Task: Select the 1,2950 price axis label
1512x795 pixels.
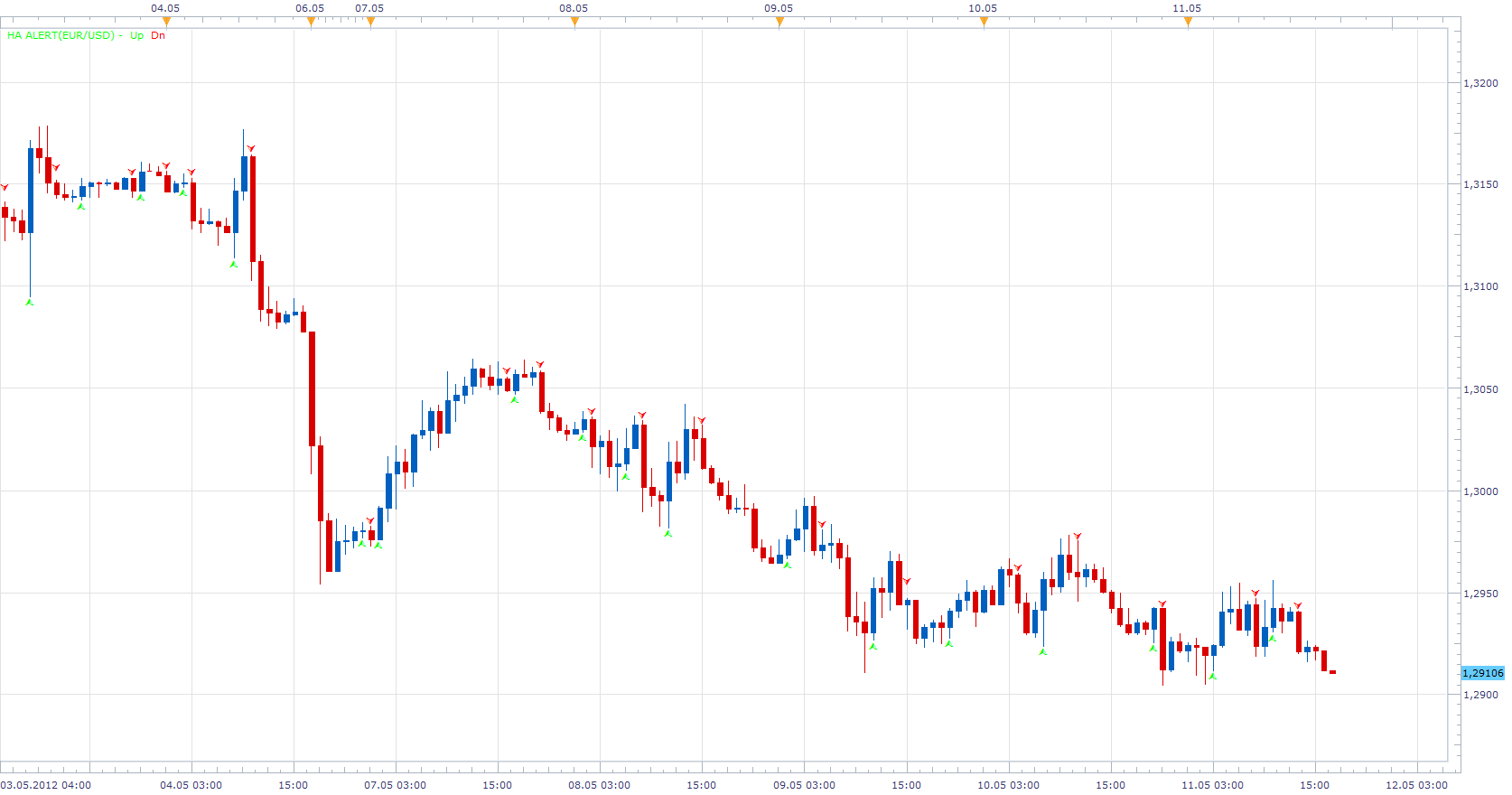Action: [1480, 594]
